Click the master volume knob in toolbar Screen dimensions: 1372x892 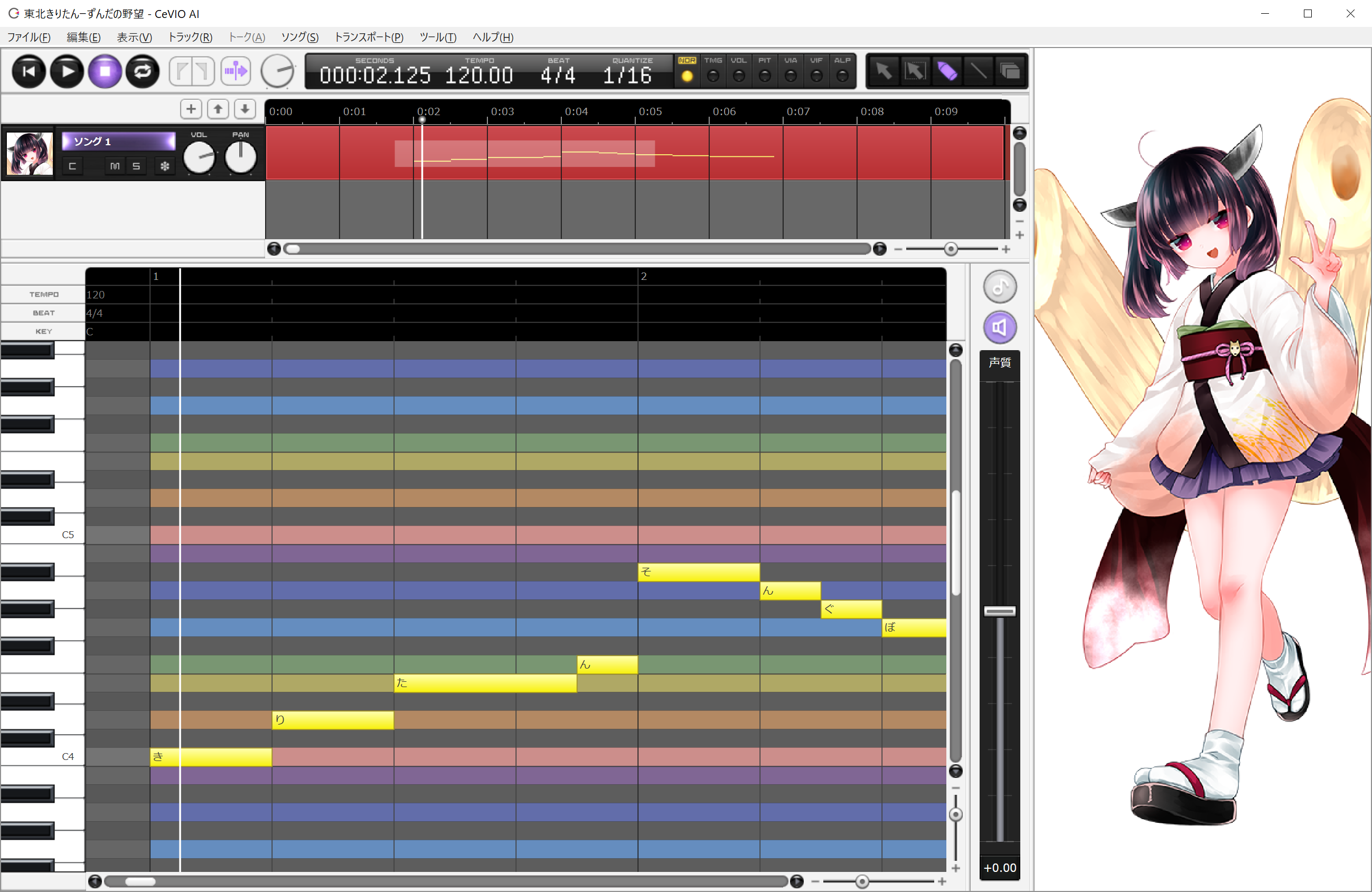coord(277,71)
